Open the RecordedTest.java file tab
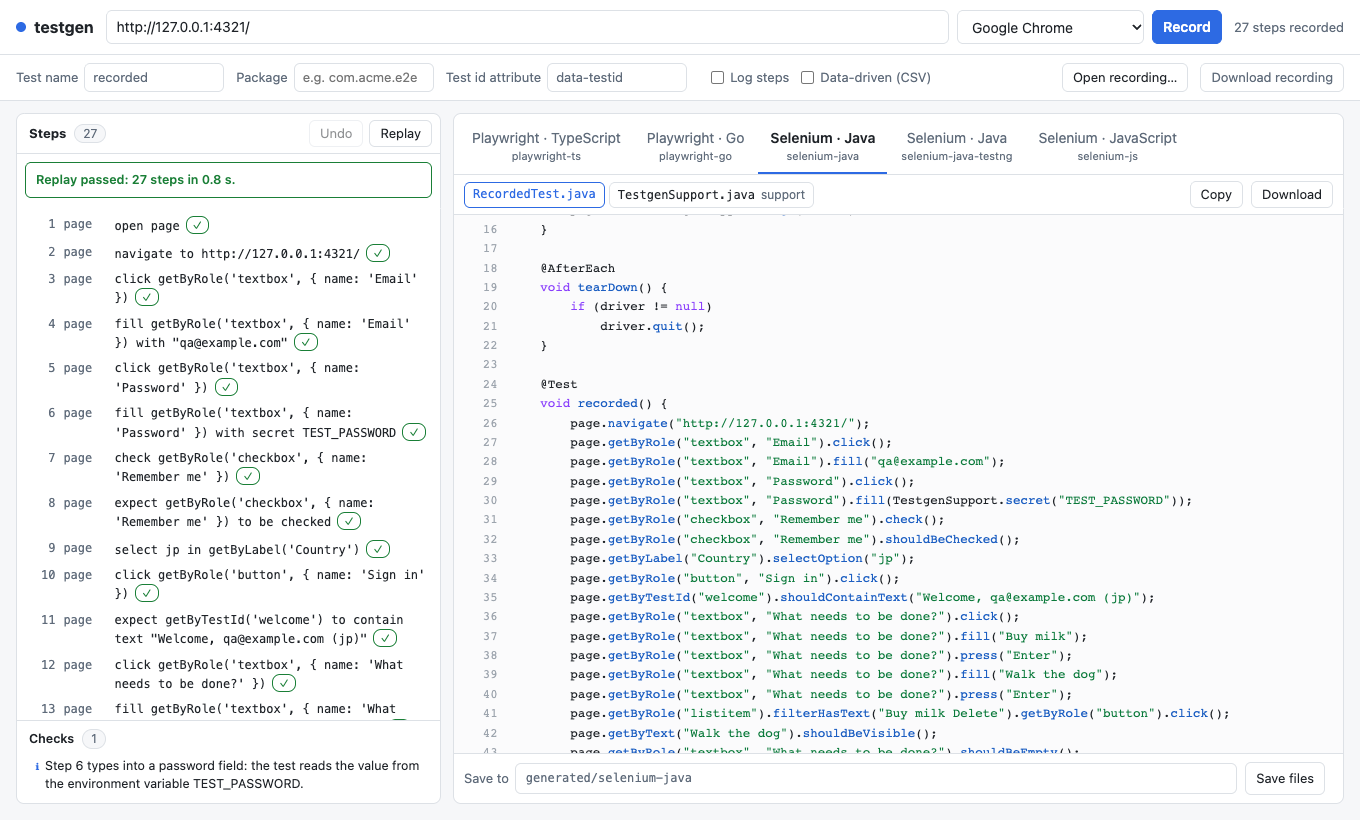Screen dimensions: 1360x820 [x=534, y=195]
